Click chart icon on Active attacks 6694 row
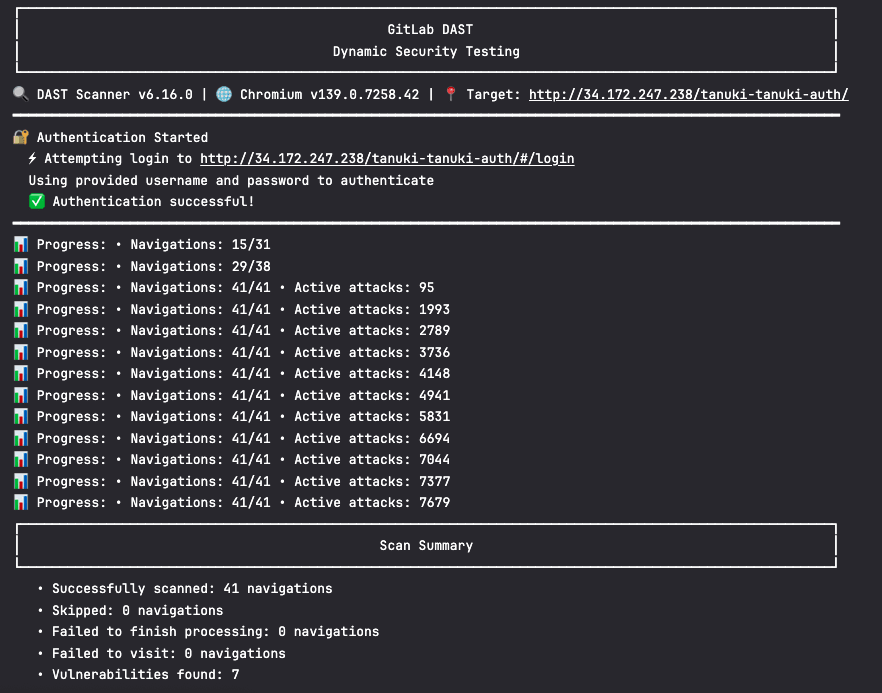The height and width of the screenshot is (693, 882). coord(21,438)
